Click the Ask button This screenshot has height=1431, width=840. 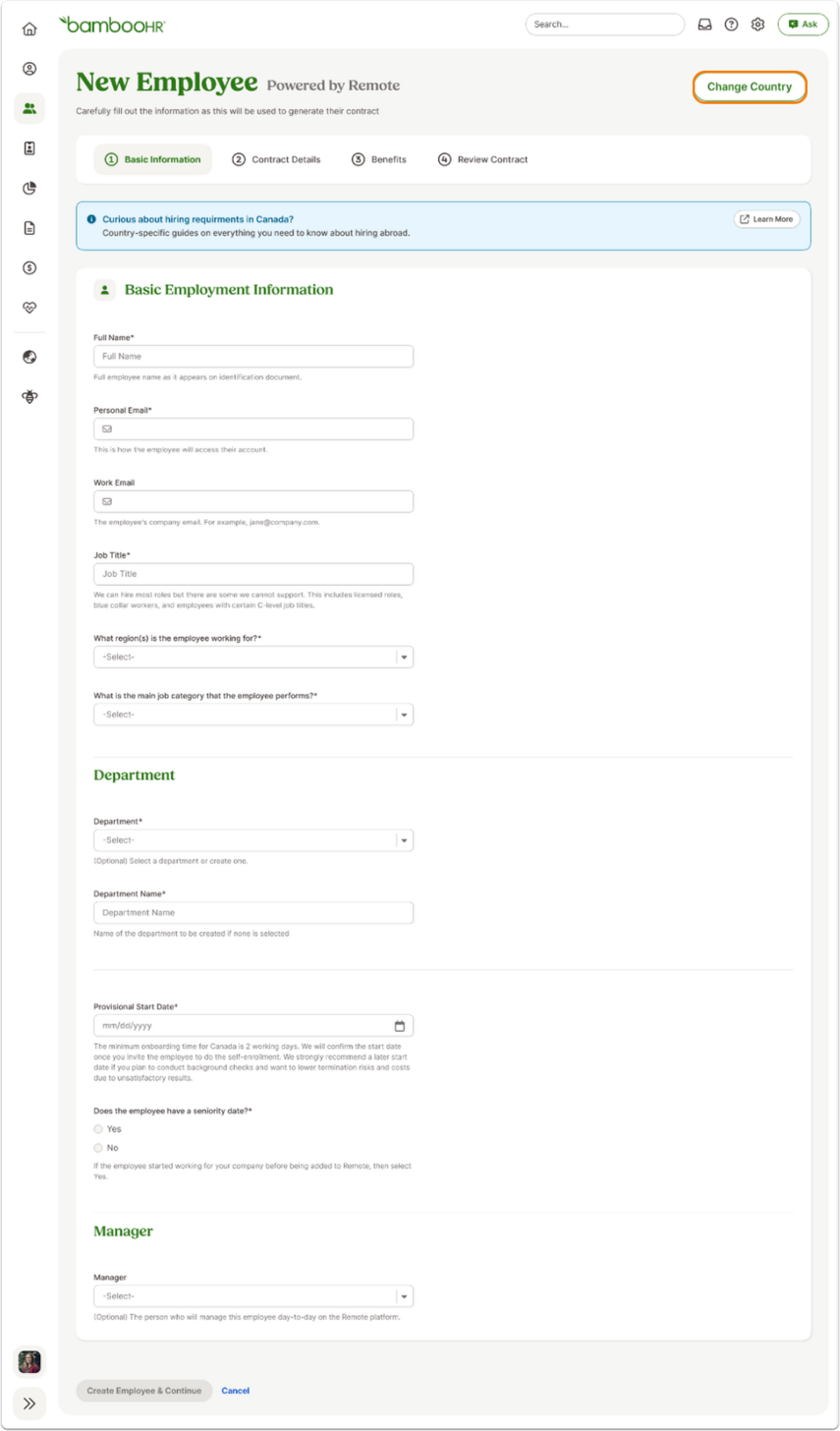803,25
